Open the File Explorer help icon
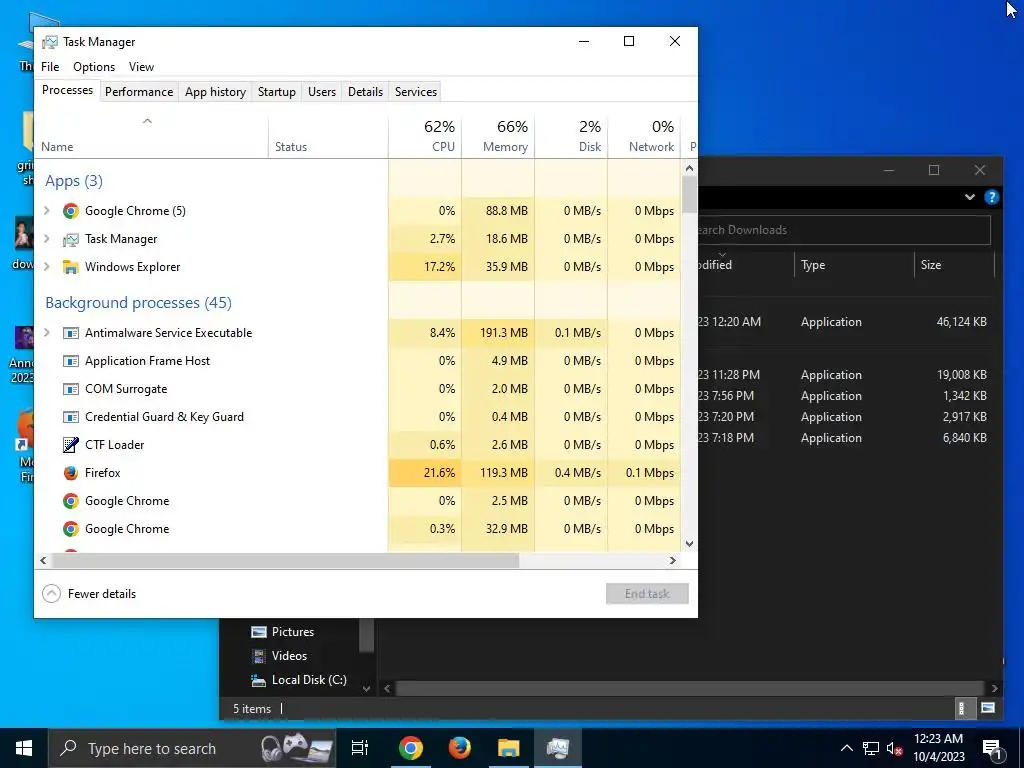The image size is (1024, 768). [x=991, y=197]
